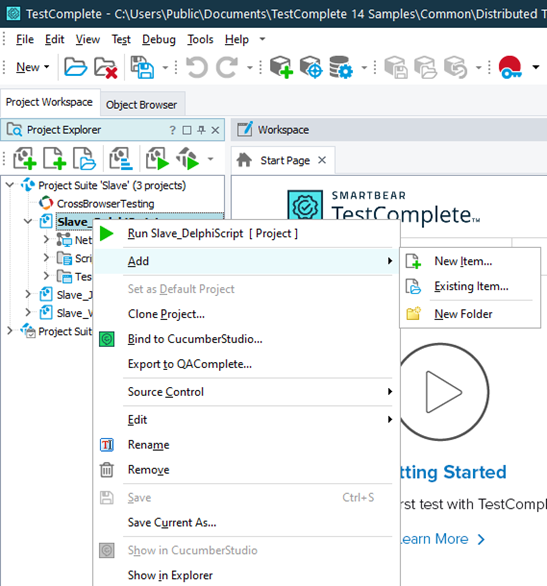Image resolution: width=547 pixels, height=586 pixels.
Task: Click project test items list icon in Explorer
Action: pyautogui.click(x=120, y=158)
